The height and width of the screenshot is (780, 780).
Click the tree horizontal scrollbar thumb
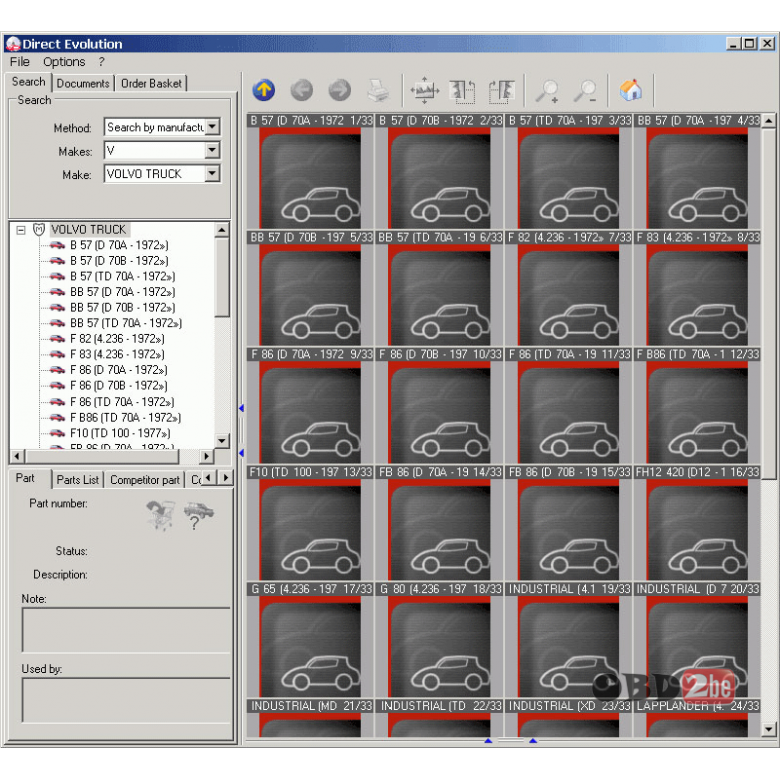[101, 456]
